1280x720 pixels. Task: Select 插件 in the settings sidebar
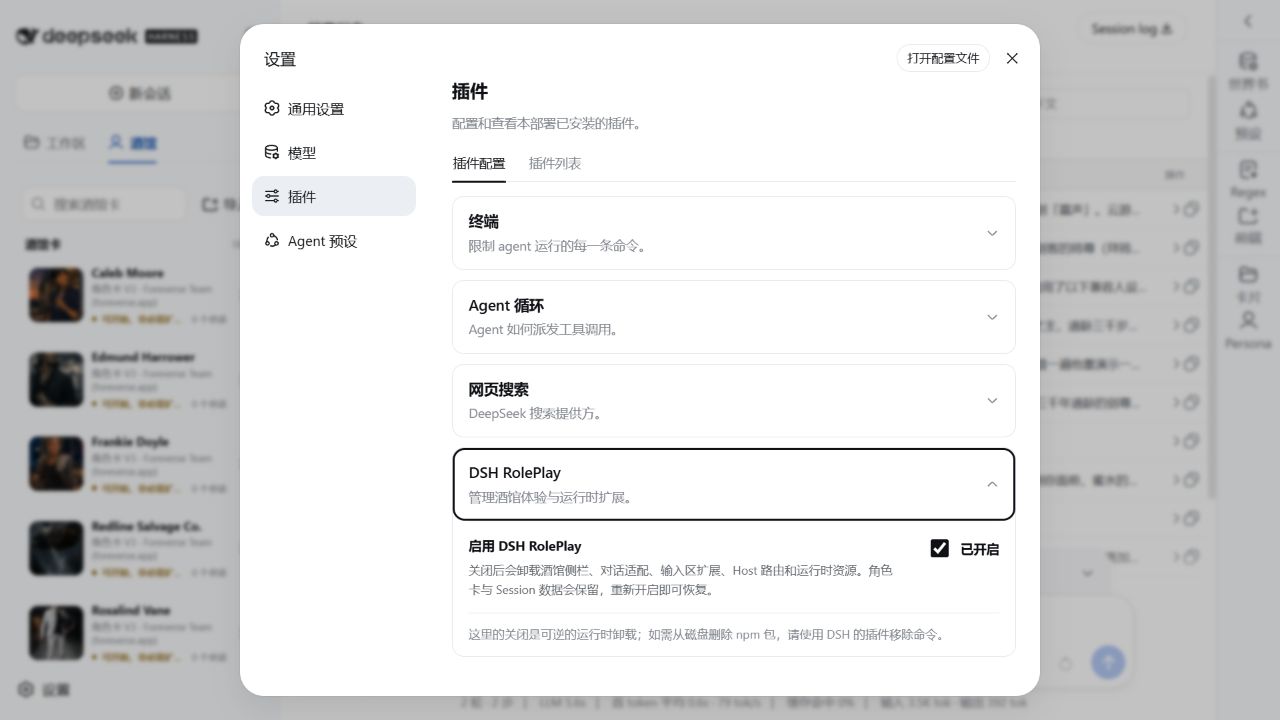click(x=334, y=196)
